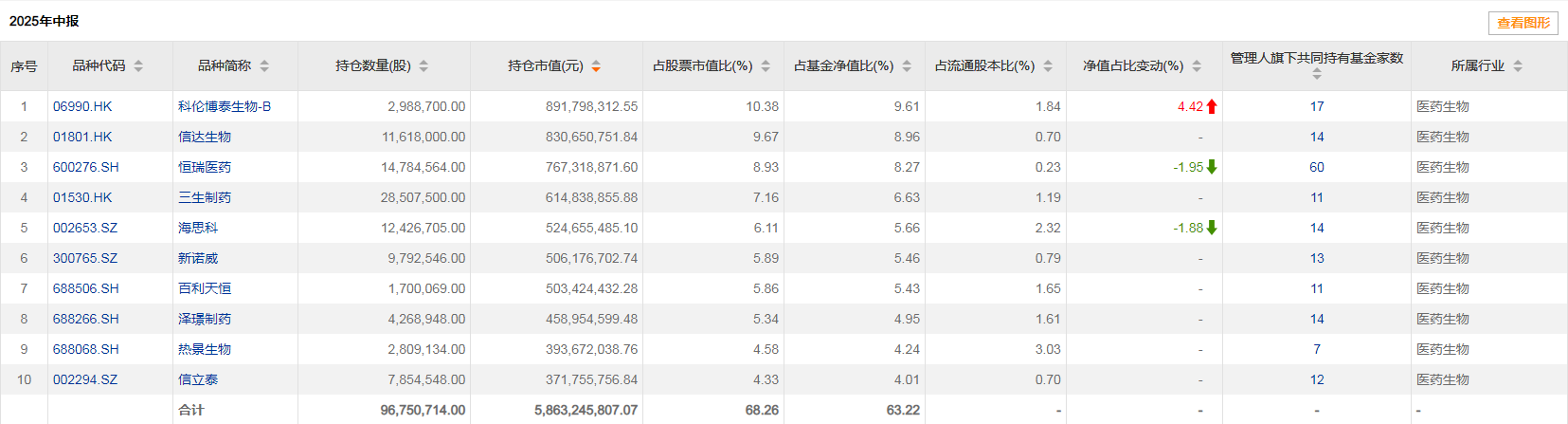Viewport: 1568px width, 424px height.
Task: Sort by 持仓数量(股) column arrows
Action: click(424, 65)
